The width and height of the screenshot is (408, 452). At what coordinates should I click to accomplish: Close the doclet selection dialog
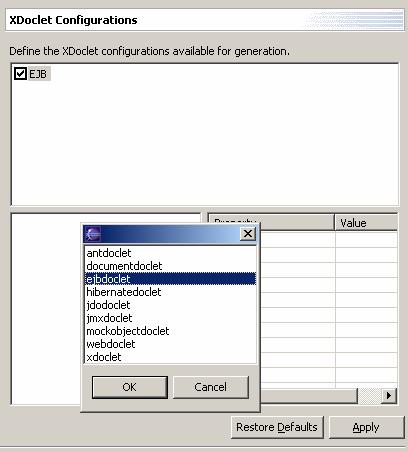(x=248, y=234)
